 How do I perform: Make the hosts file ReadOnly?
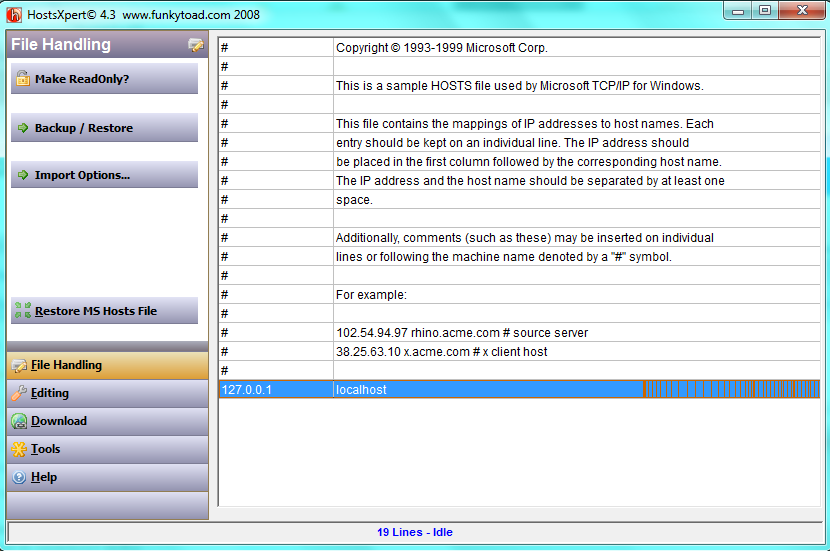click(104, 79)
